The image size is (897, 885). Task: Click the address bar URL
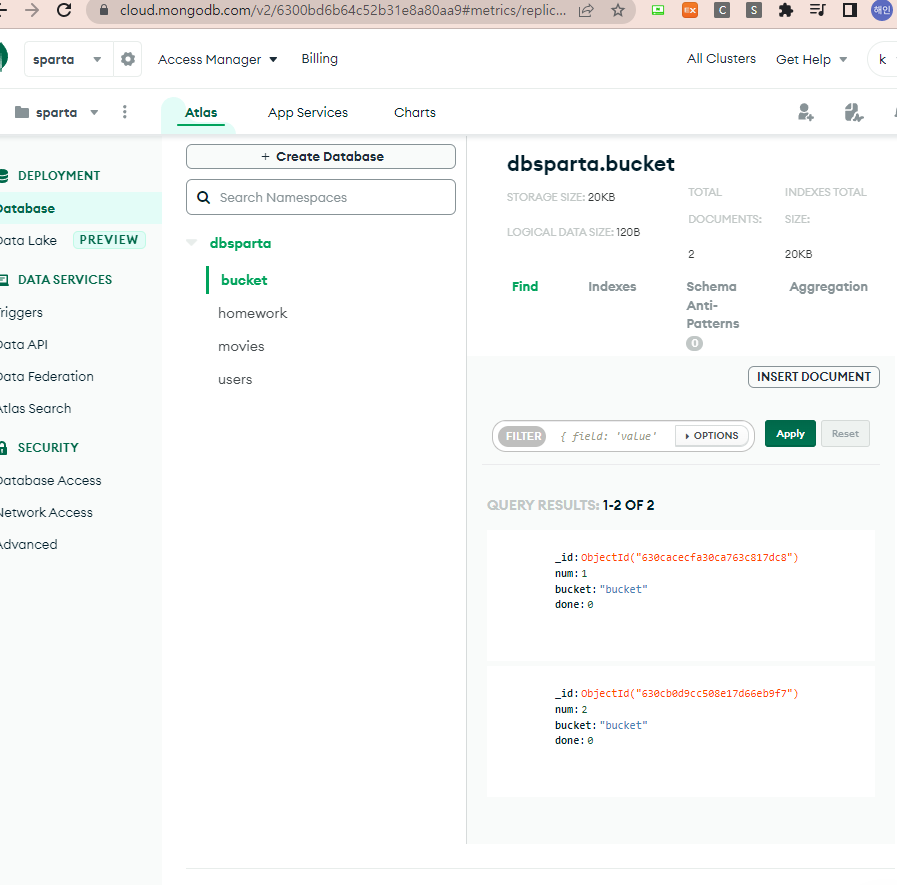343,10
